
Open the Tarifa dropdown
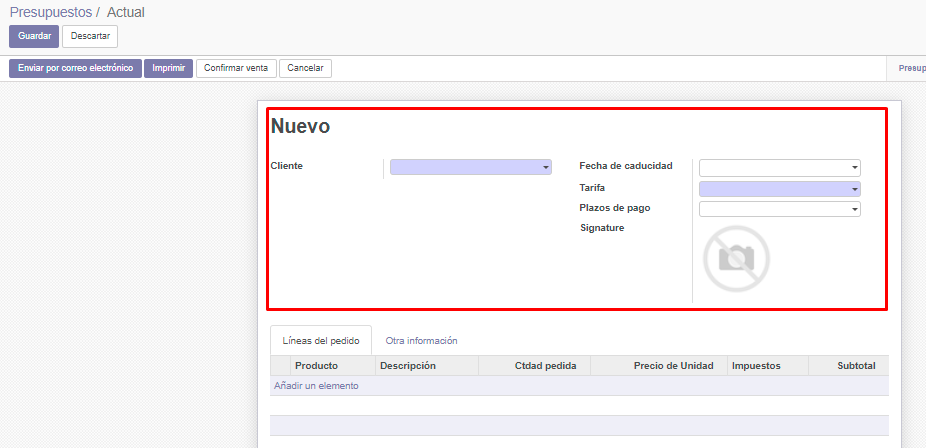[779, 188]
